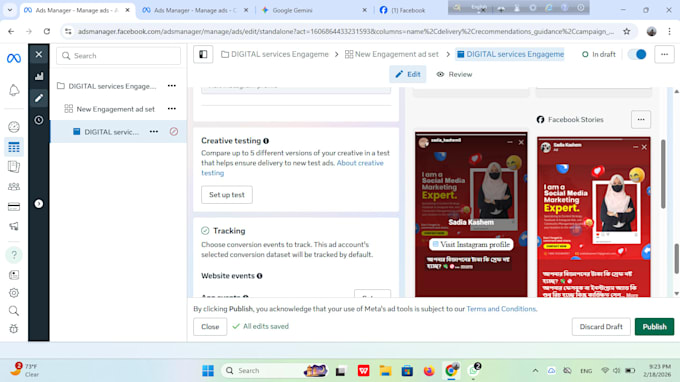The image size is (680, 382).
Task: Click the Close button
Action: tap(210, 326)
